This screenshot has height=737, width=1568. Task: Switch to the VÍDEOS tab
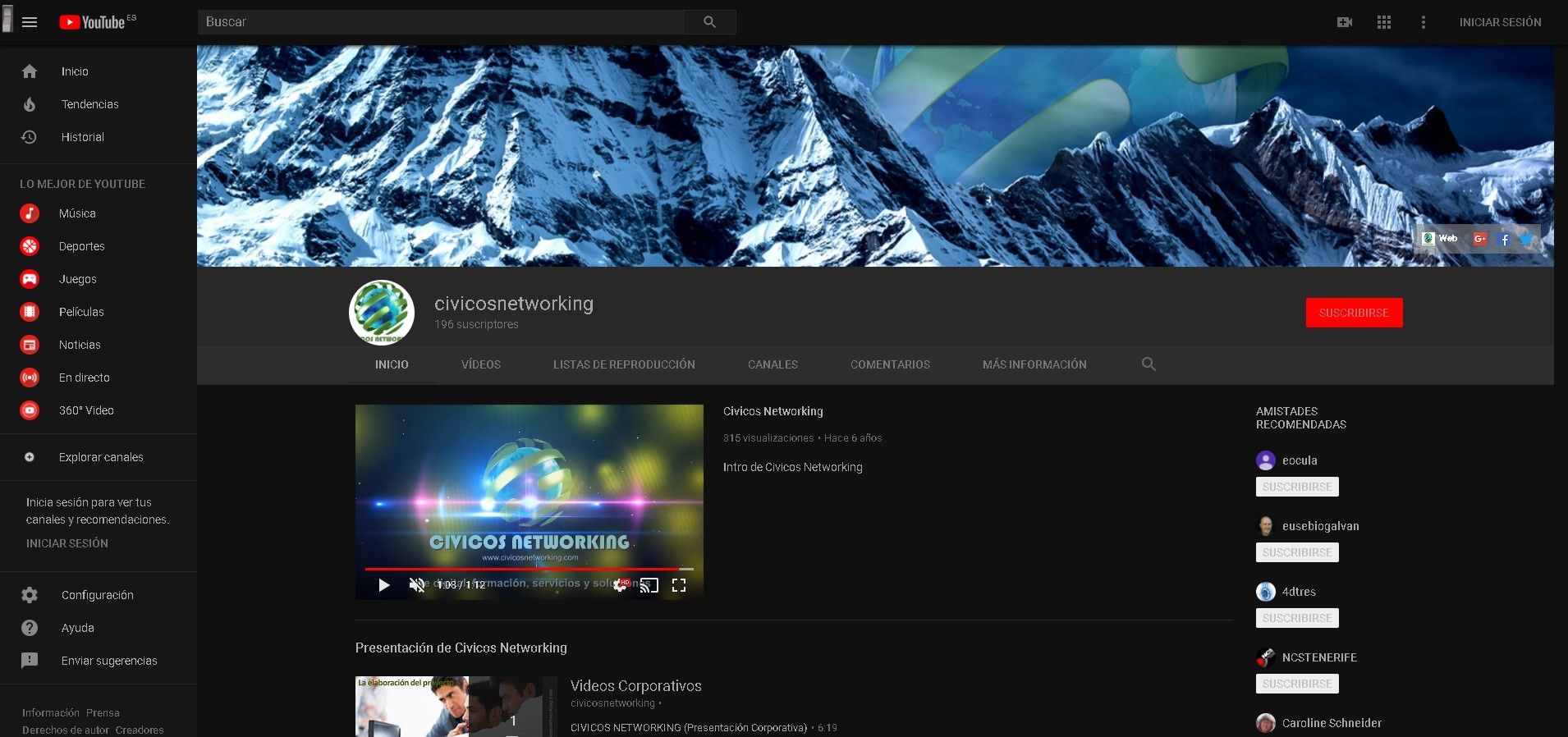pyautogui.click(x=481, y=364)
